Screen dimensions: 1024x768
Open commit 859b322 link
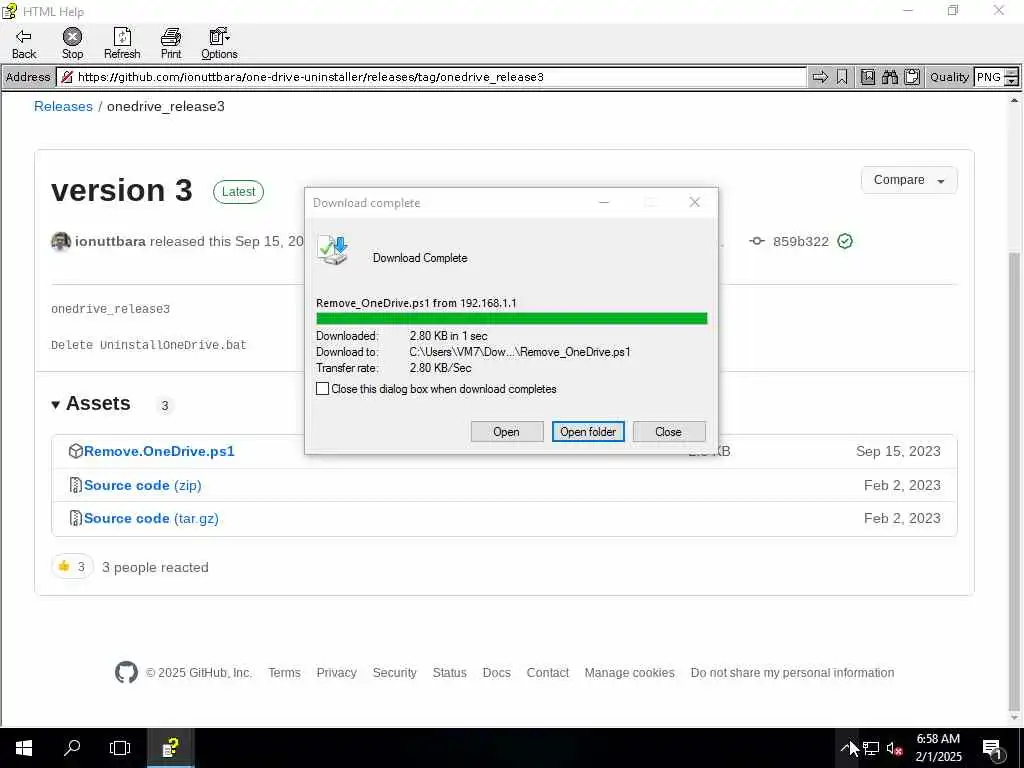[x=801, y=242]
